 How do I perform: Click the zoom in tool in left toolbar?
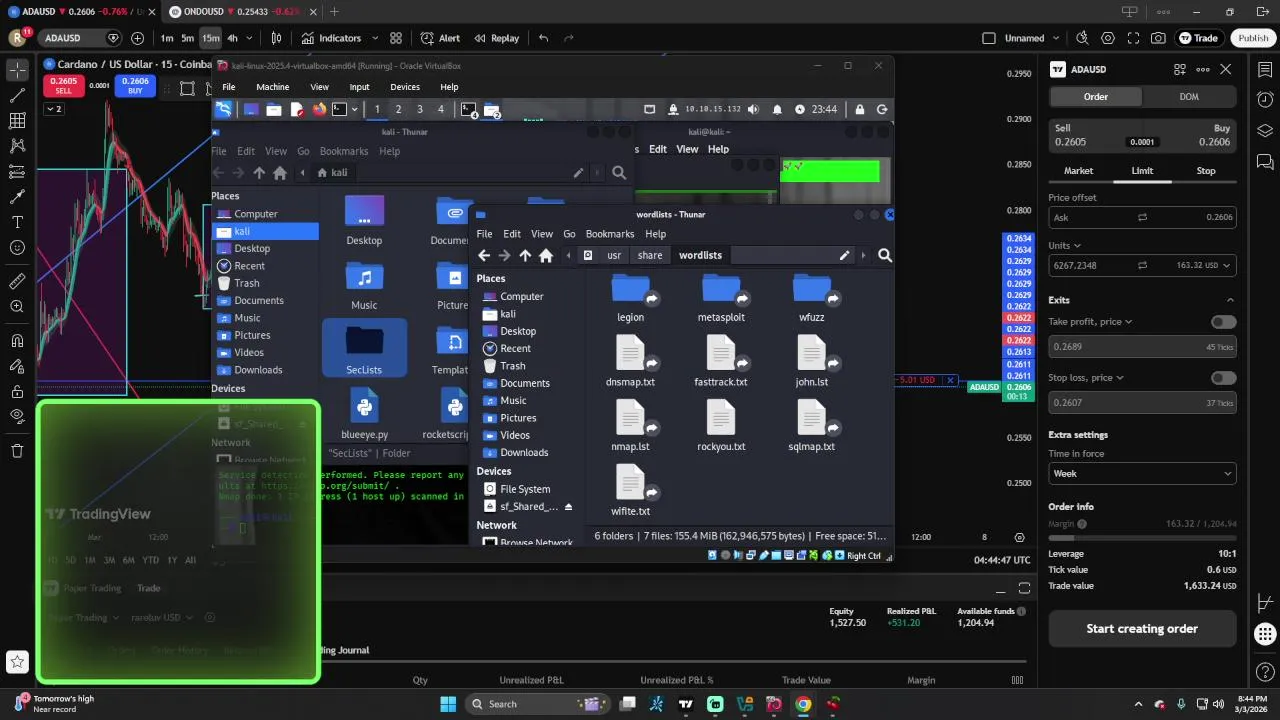(x=17, y=306)
